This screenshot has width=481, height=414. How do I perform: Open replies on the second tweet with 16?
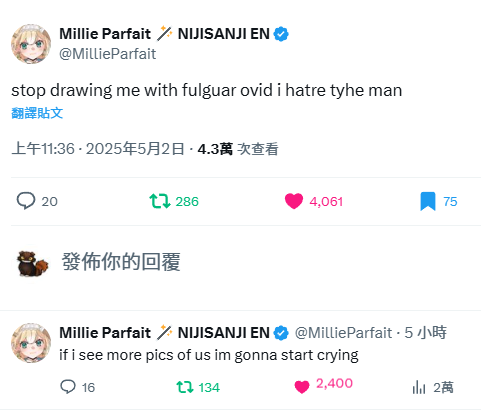(x=68, y=387)
